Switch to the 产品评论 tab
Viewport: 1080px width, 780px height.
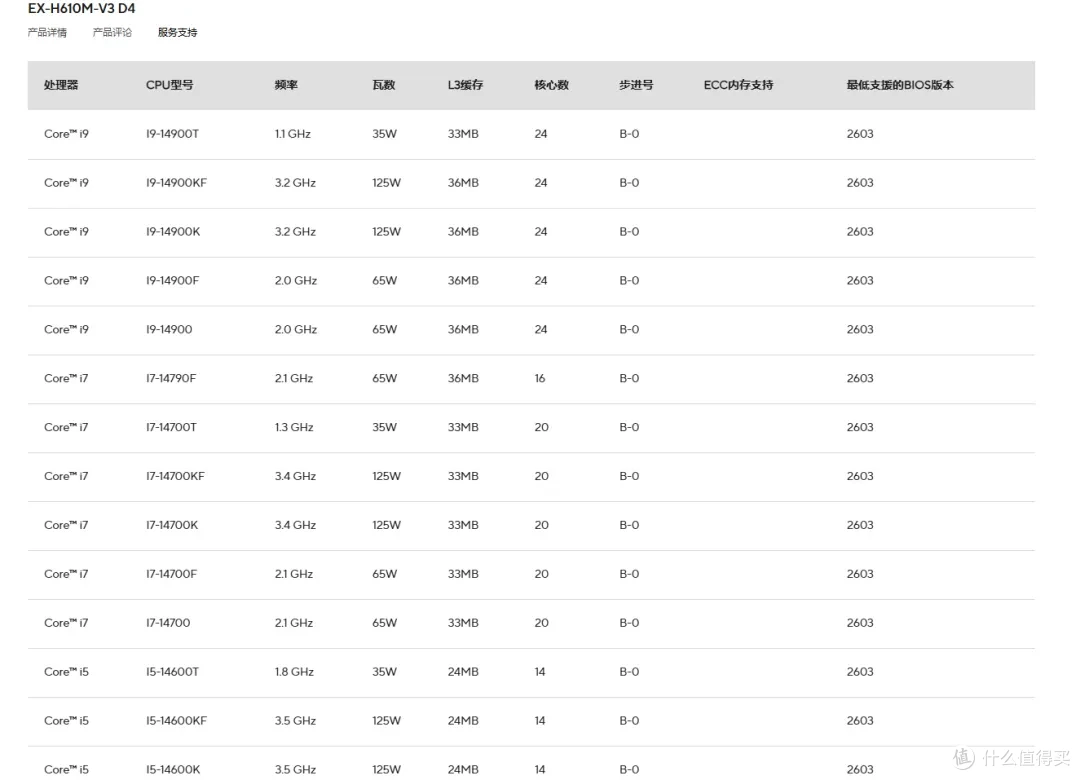coord(112,32)
